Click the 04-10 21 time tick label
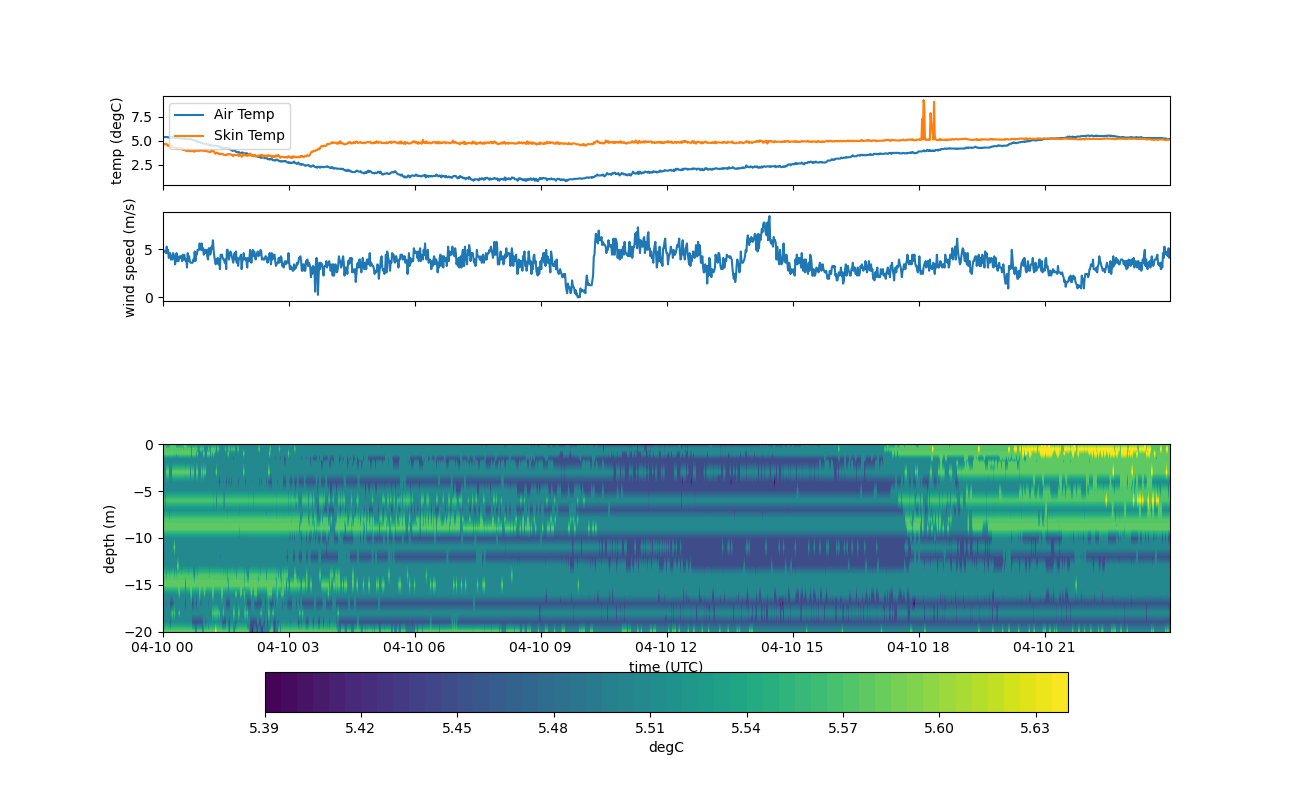The width and height of the screenshot is (1300, 800). pyautogui.click(x=1045, y=648)
